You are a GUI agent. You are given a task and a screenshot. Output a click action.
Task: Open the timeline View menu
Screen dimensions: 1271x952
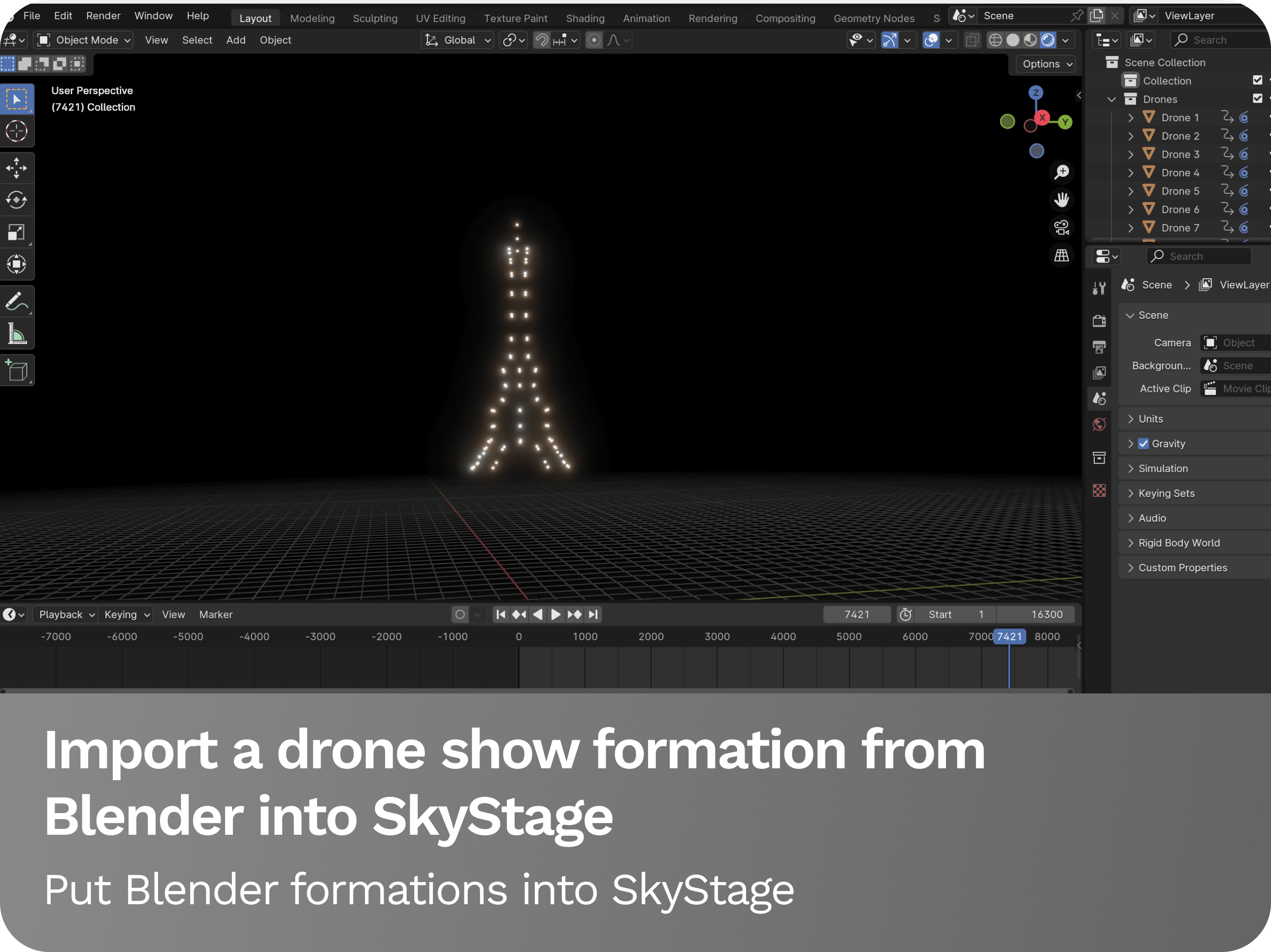coord(173,614)
